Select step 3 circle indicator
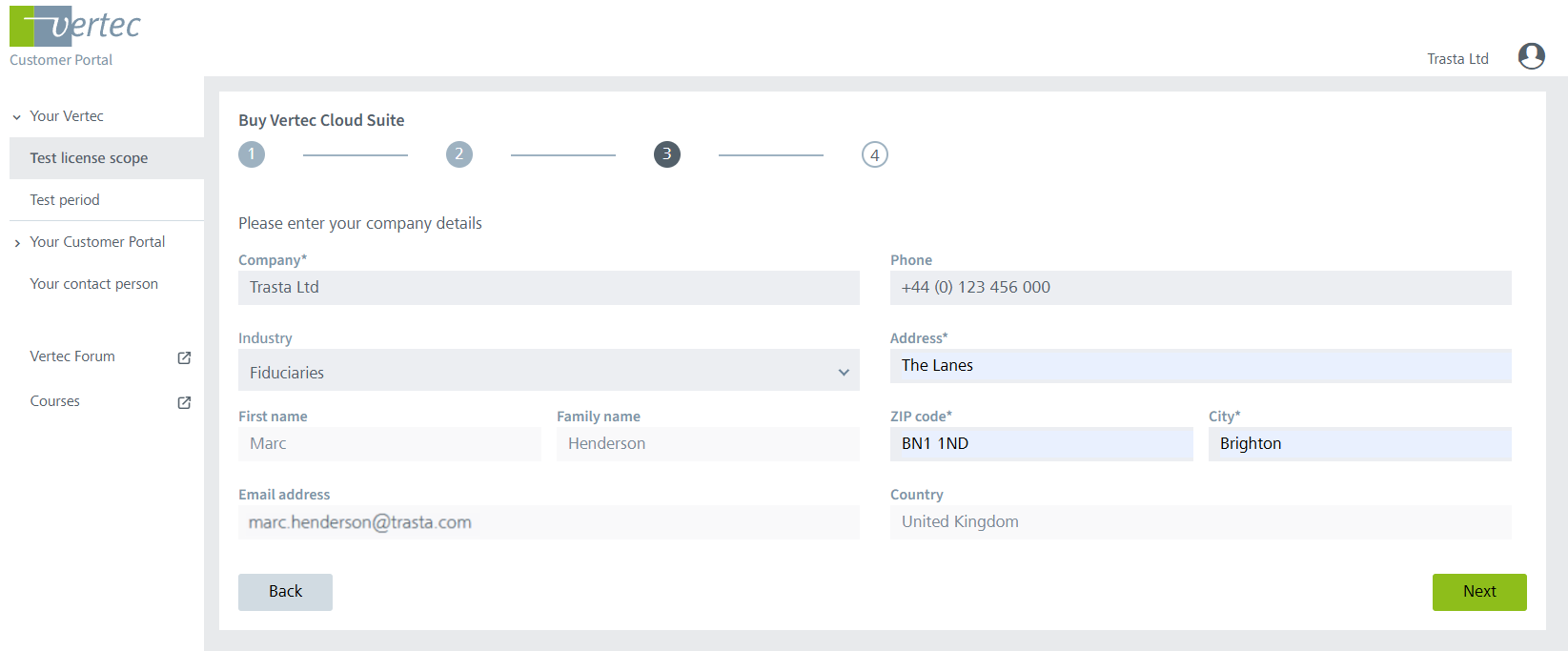The height and width of the screenshot is (651, 1568). [x=667, y=154]
